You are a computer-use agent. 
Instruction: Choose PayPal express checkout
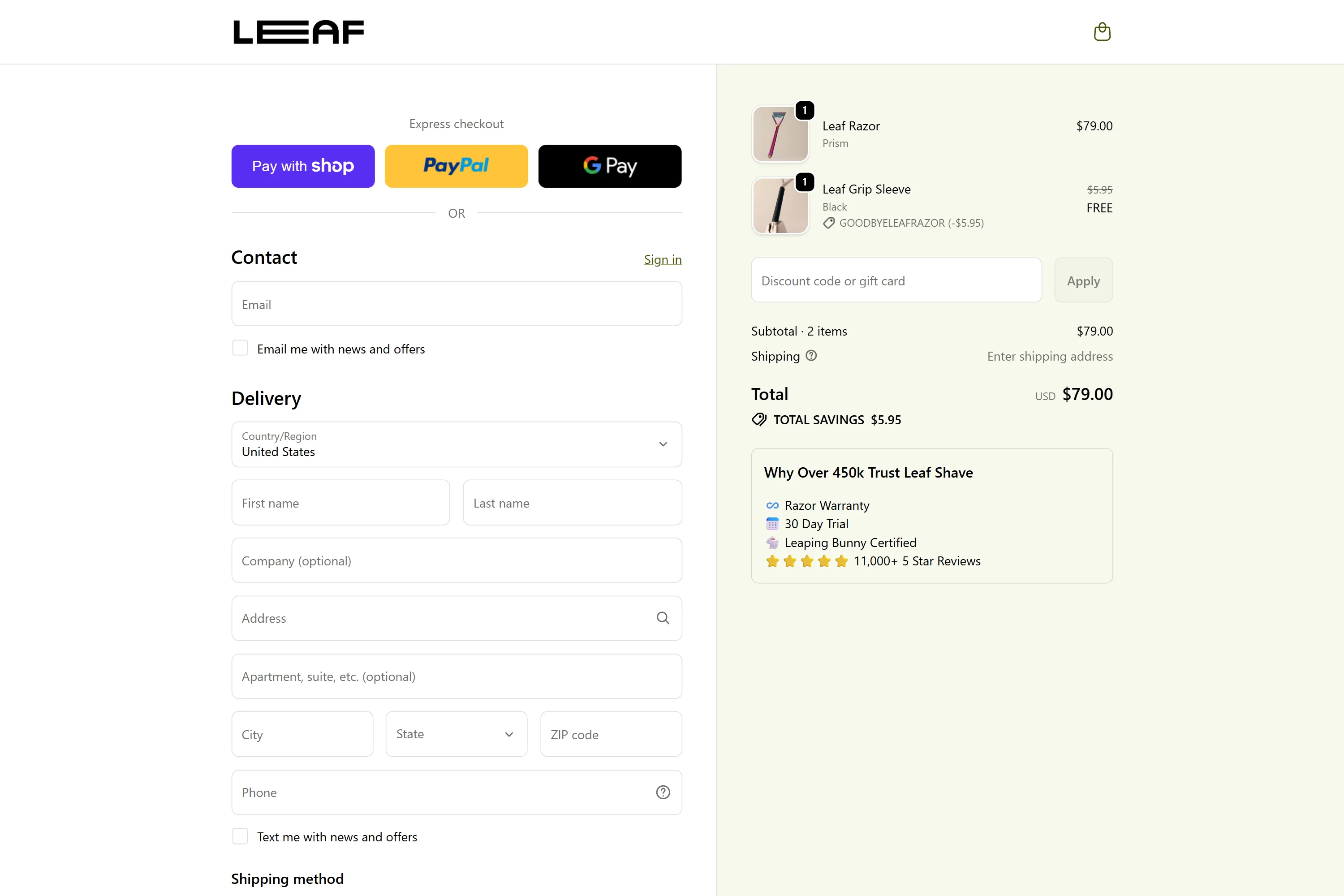tap(456, 166)
